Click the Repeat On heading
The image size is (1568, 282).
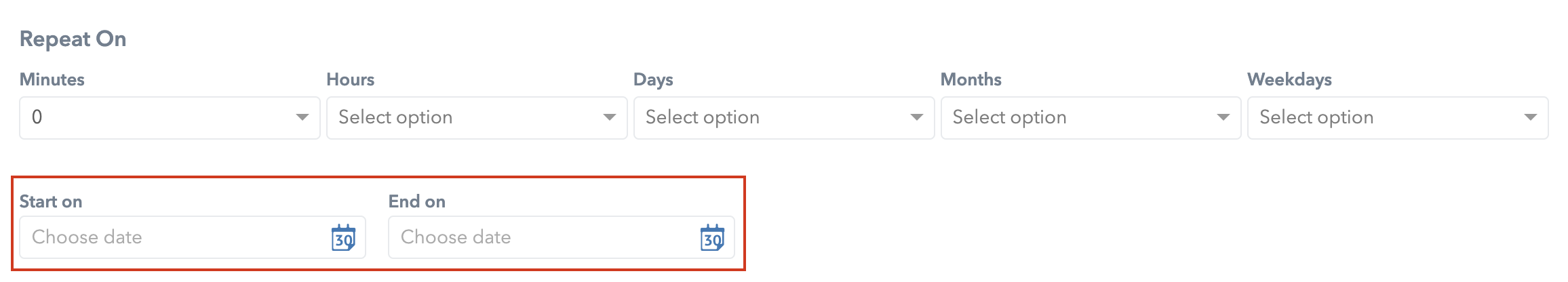pos(73,39)
